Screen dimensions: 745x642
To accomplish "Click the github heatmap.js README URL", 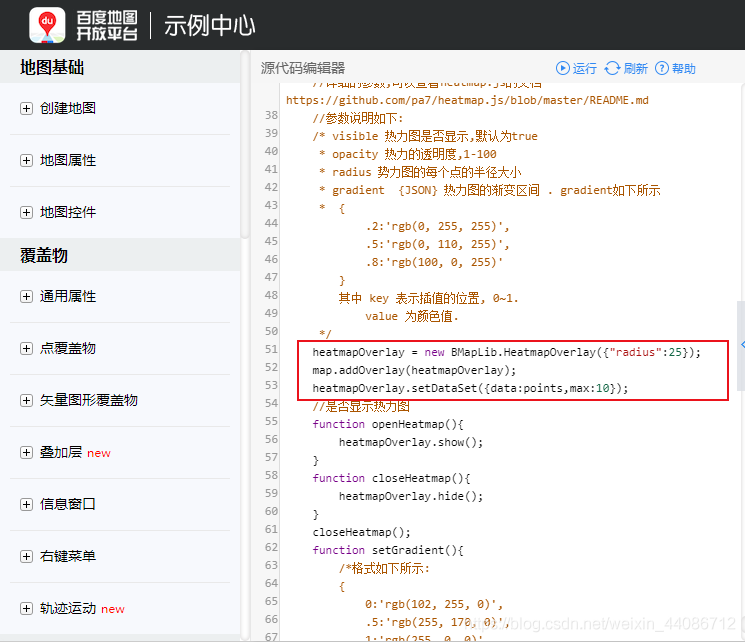I will pyautogui.click(x=467, y=100).
